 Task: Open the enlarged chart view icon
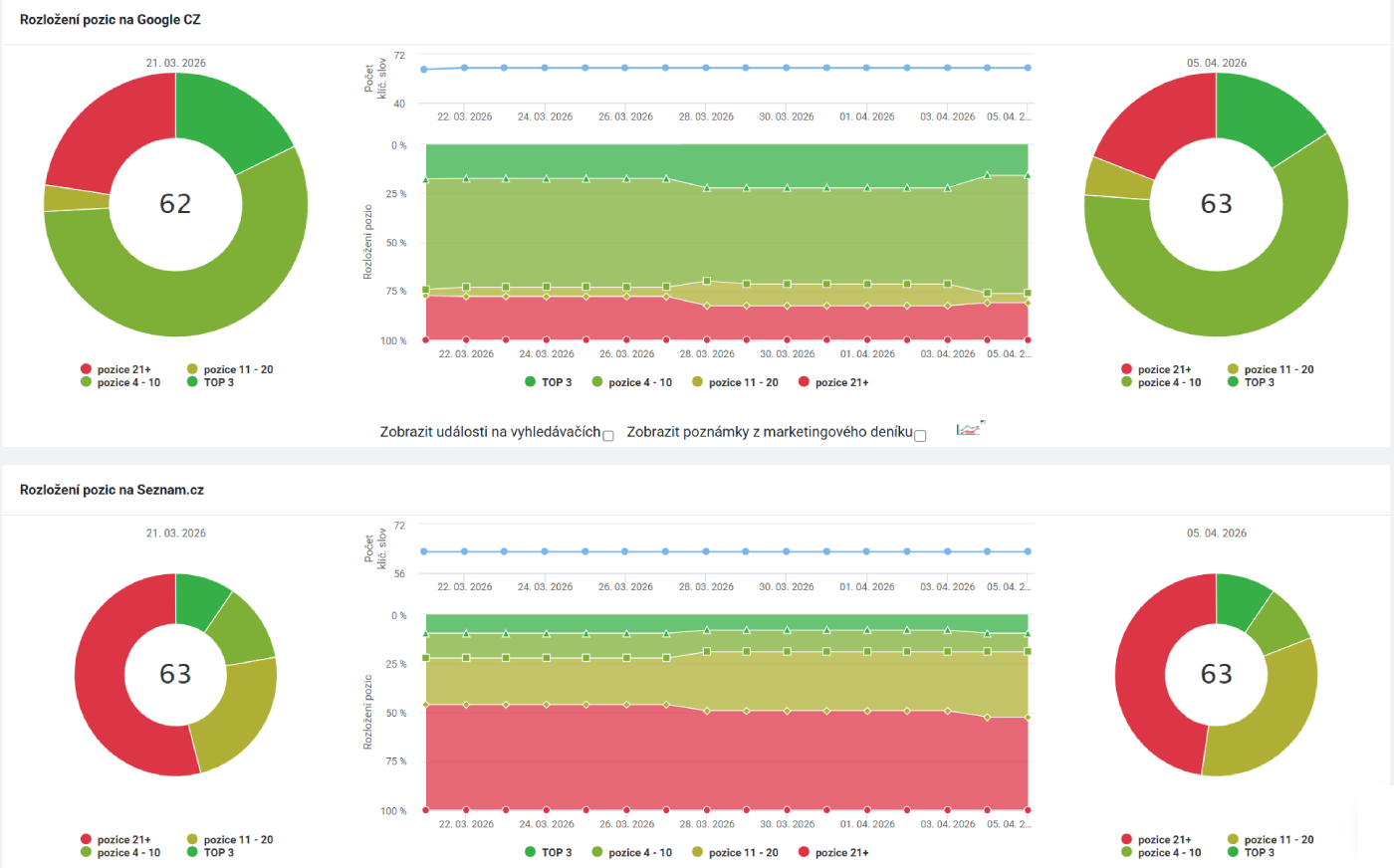click(x=966, y=428)
